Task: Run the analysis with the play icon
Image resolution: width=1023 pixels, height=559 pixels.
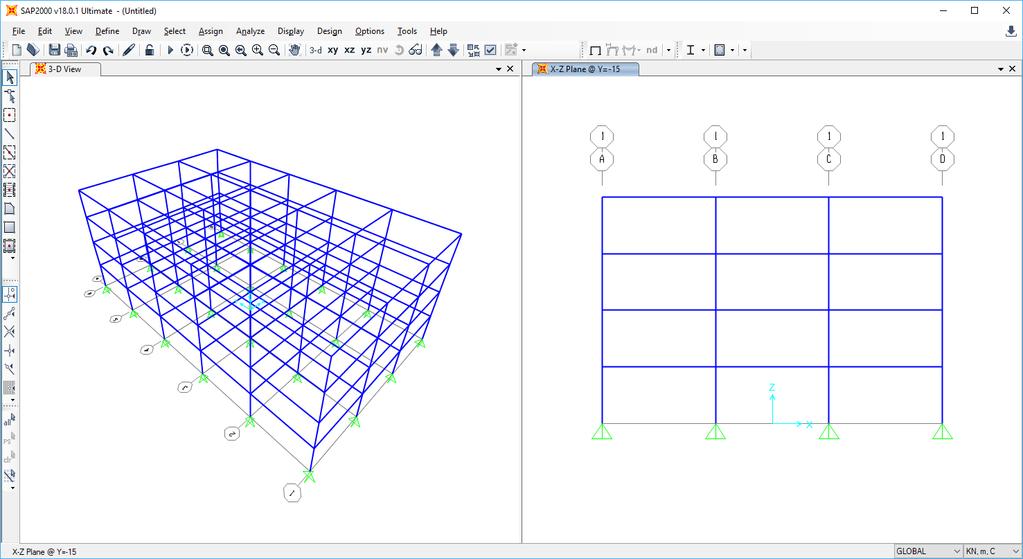Action: 170,50
